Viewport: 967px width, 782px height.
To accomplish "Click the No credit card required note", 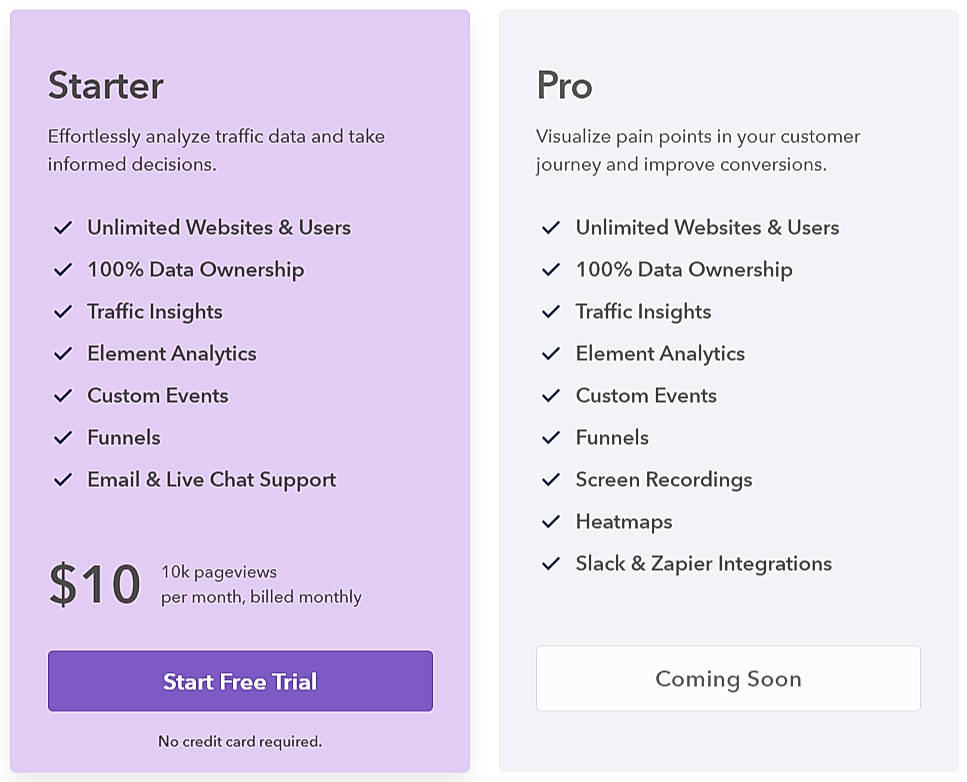I will 240,741.
